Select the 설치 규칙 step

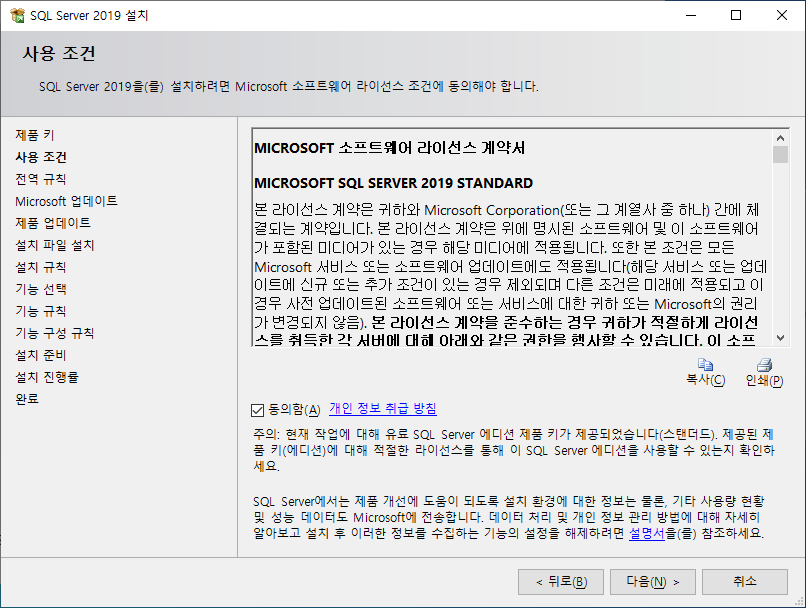(41, 267)
